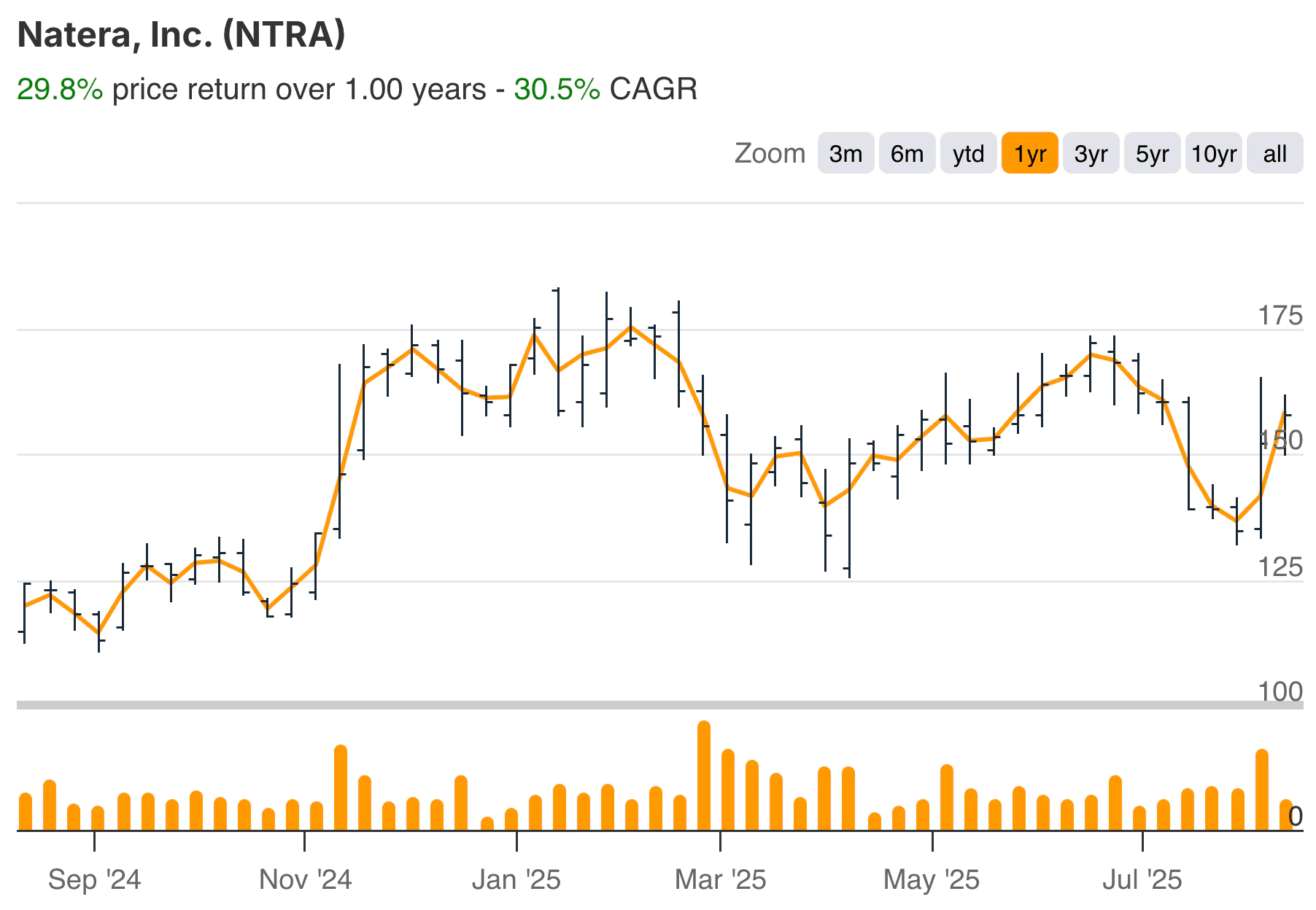Click the 100 price axis label
This screenshot has width=1316, height=910.
coord(1280,691)
